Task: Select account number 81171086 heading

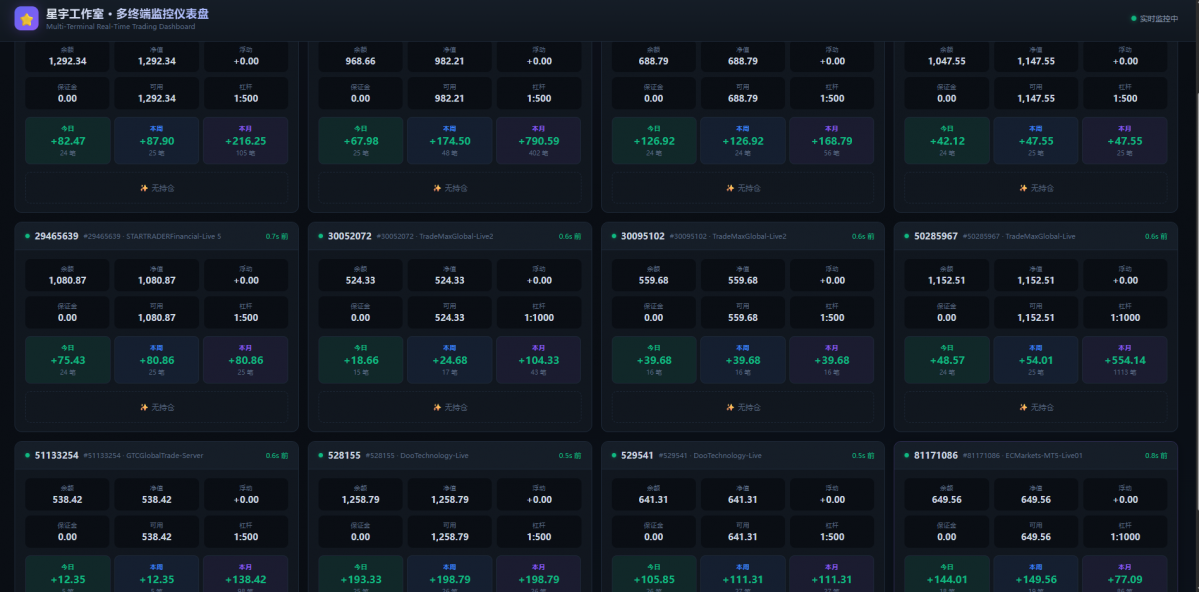Action: pyautogui.click(x=936, y=455)
